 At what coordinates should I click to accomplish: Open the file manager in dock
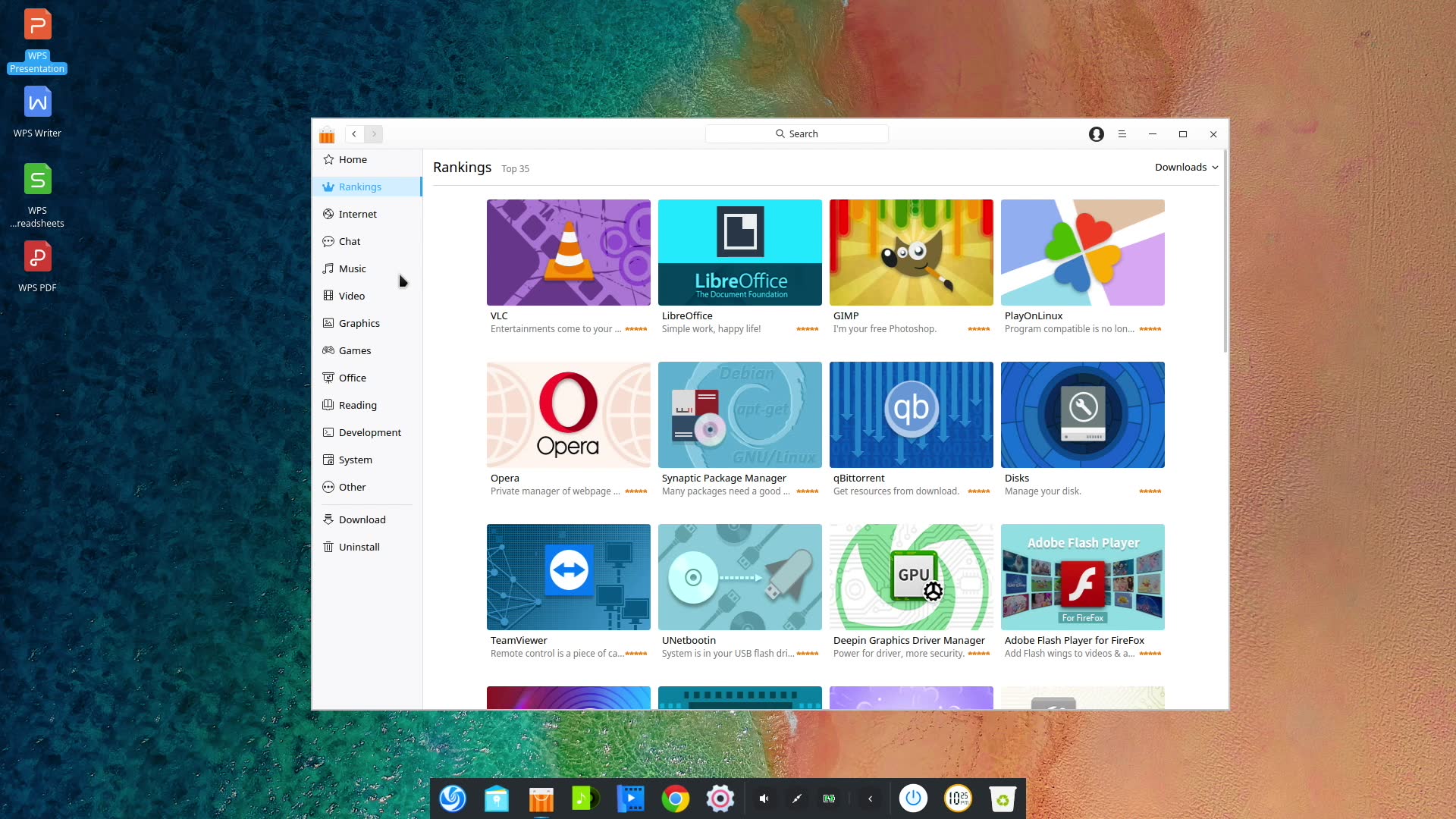(497, 798)
